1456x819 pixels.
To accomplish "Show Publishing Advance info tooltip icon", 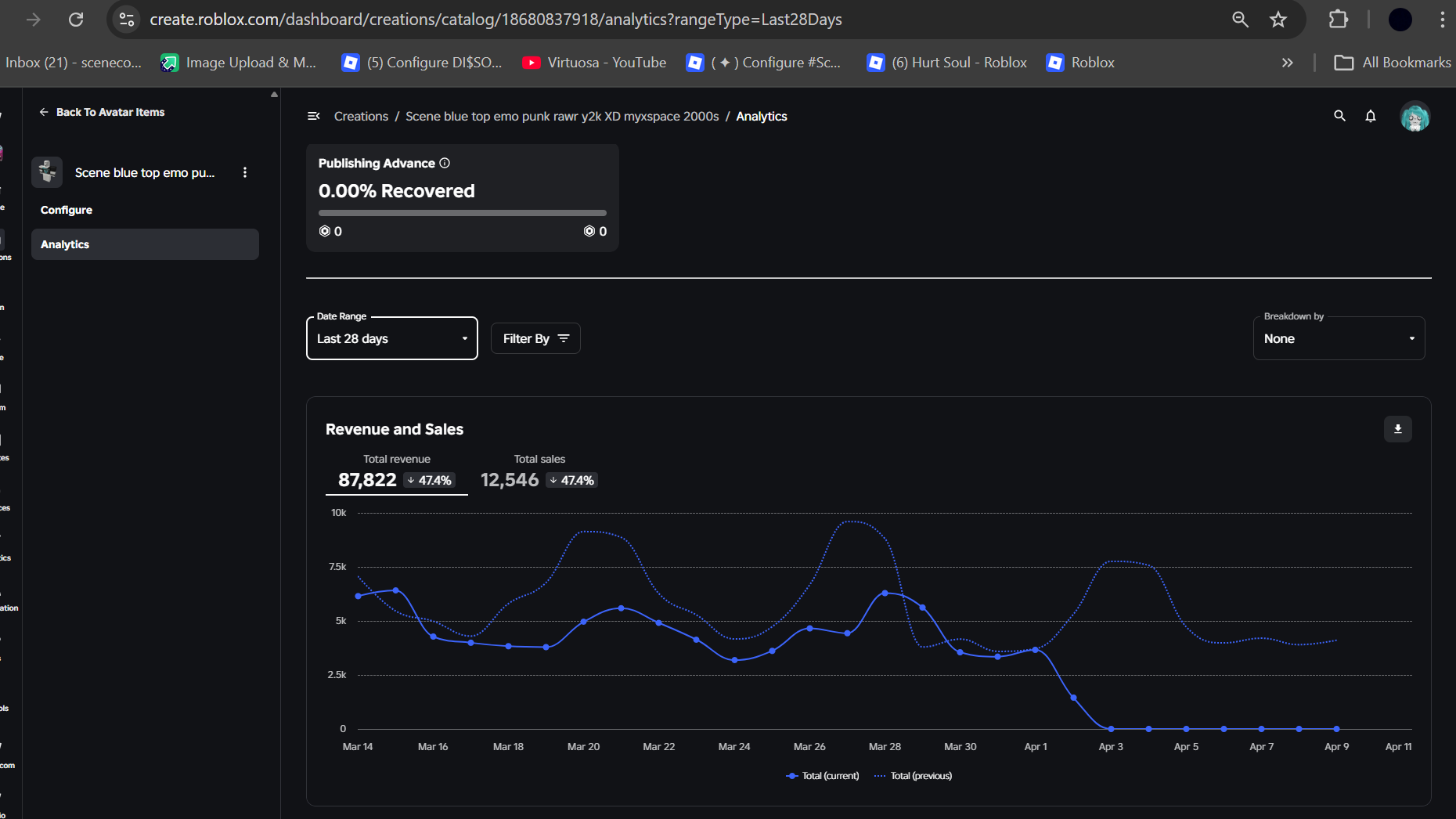I will [445, 163].
